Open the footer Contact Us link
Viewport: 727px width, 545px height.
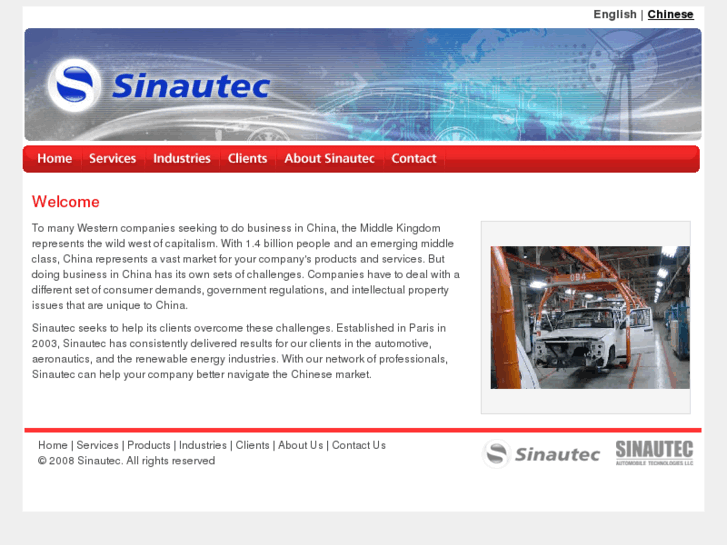[359, 445]
